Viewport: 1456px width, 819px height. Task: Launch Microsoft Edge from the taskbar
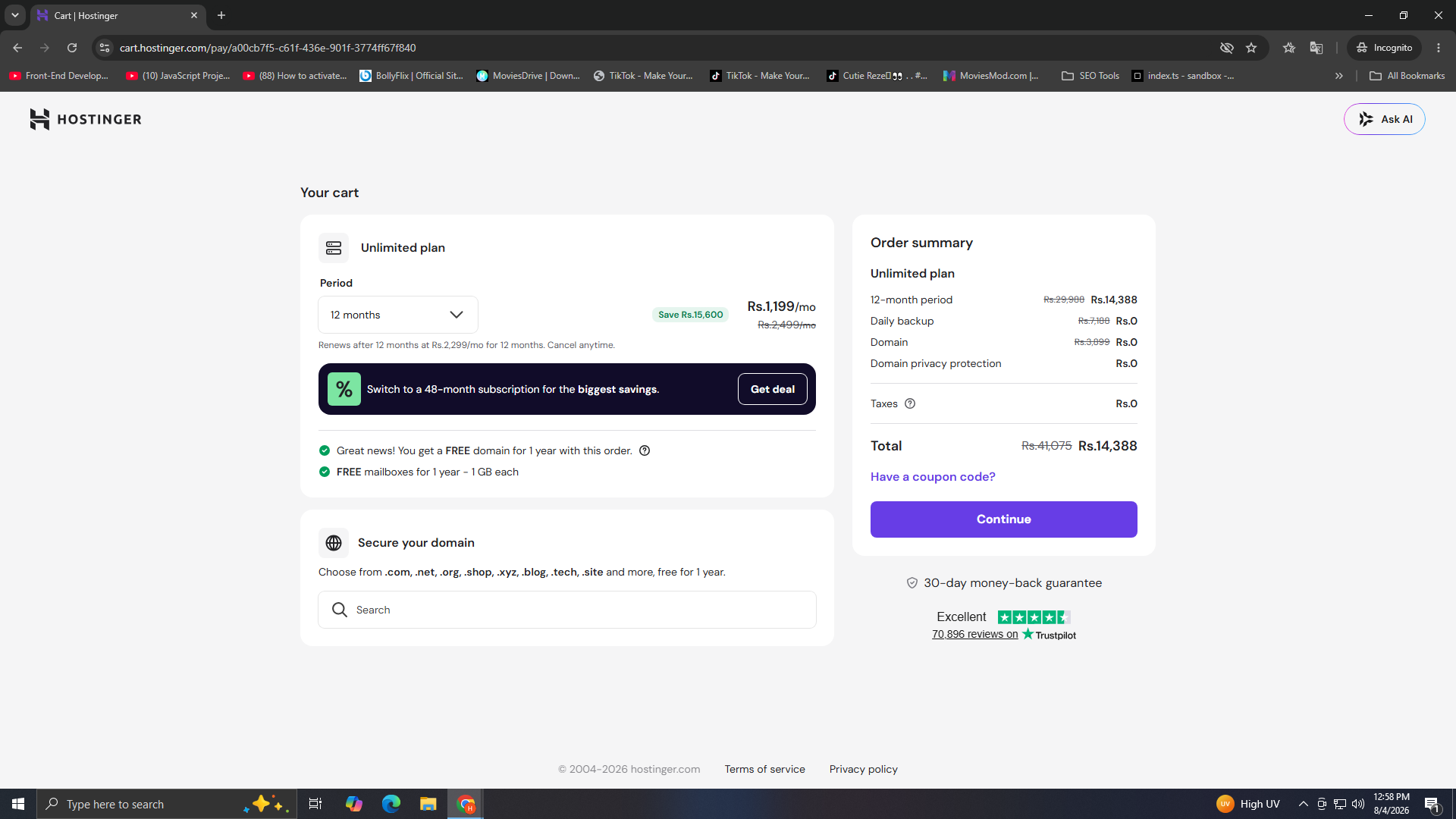[391, 804]
